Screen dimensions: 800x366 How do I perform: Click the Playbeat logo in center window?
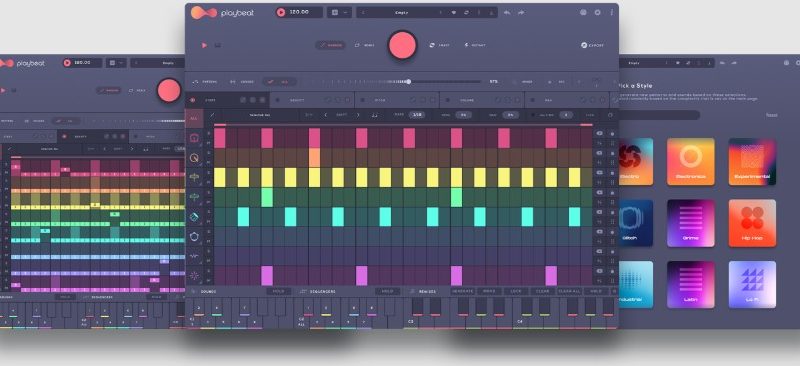tap(222, 12)
